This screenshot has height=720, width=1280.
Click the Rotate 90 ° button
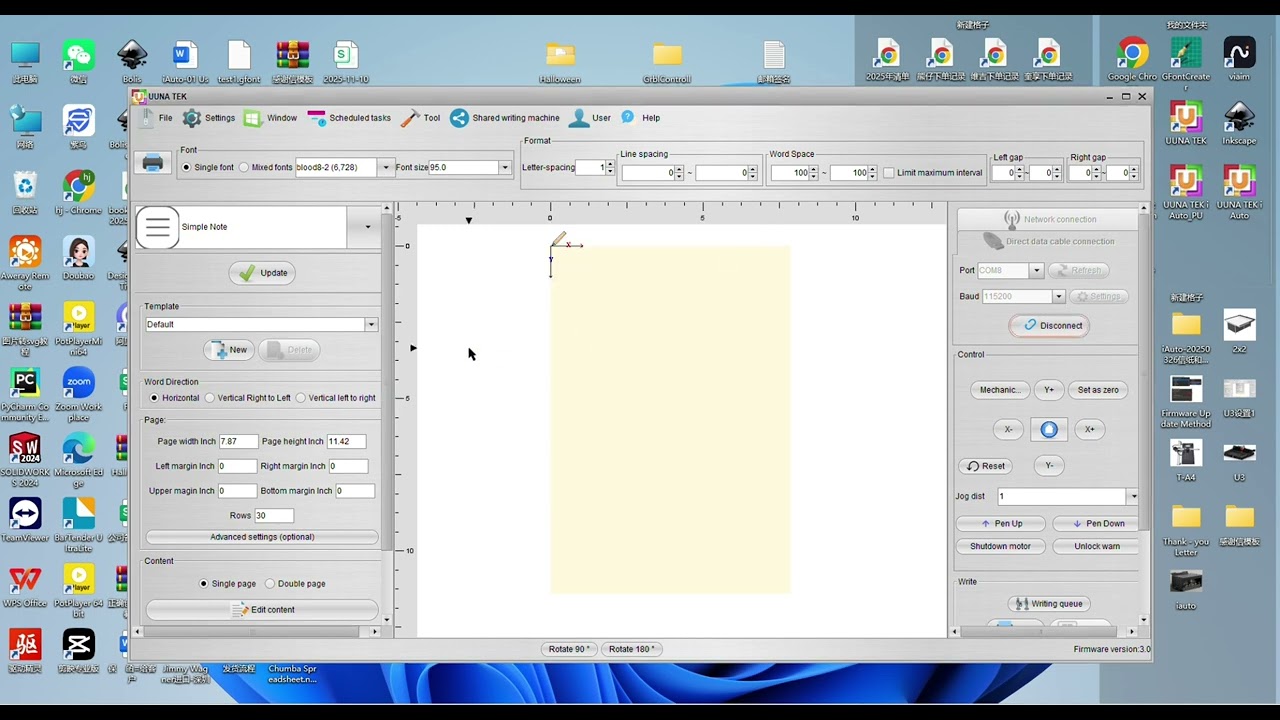click(570, 650)
